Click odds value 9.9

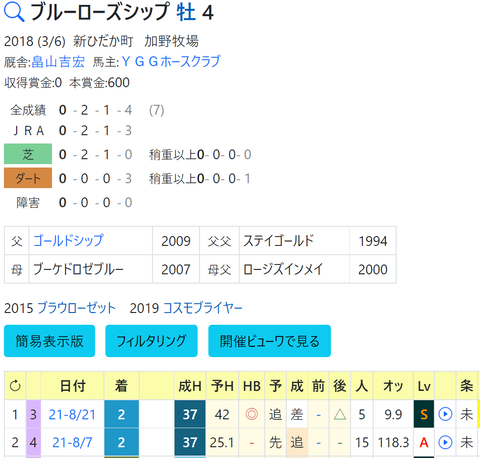coord(393,414)
